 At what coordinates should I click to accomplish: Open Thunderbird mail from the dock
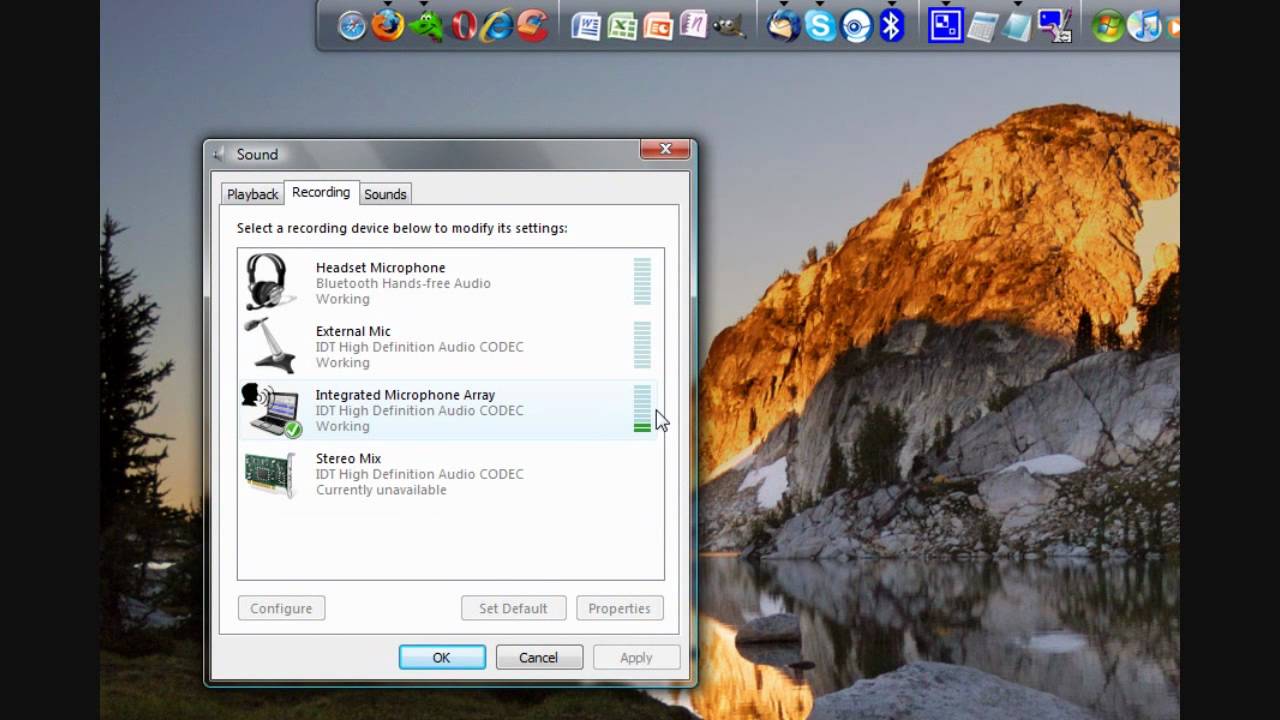[783, 26]
